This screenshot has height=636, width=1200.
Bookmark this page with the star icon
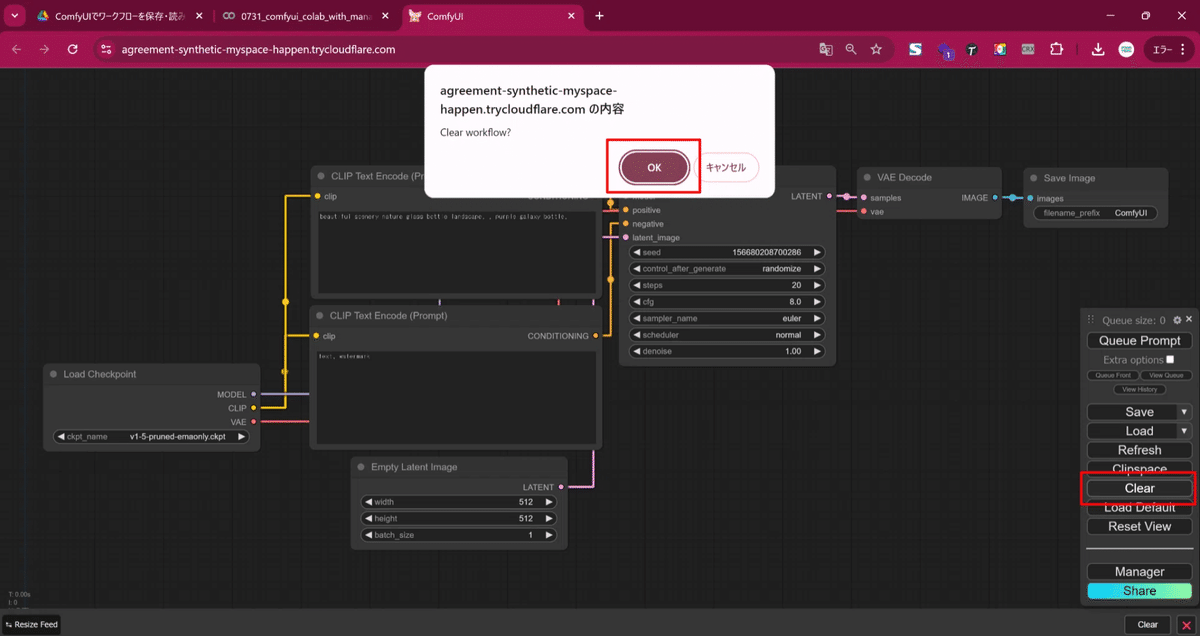[876, 49]
